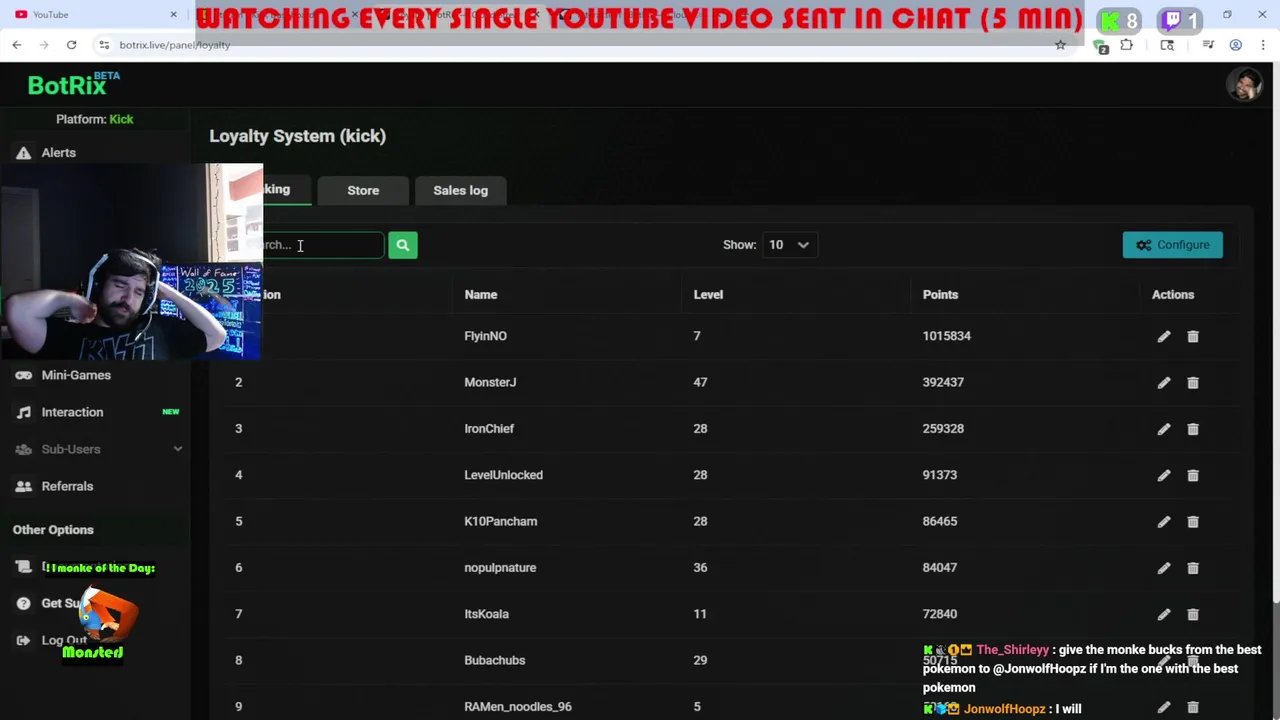The width and height of the screenshot is (1280, 720).
Task: Close the YouTube browser tab
Action: click(173, 14)
